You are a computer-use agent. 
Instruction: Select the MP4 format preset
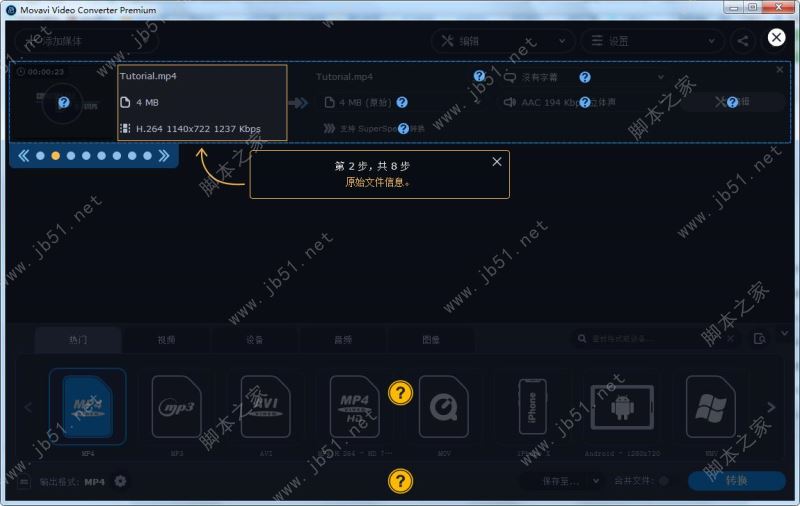click(88, 407)
